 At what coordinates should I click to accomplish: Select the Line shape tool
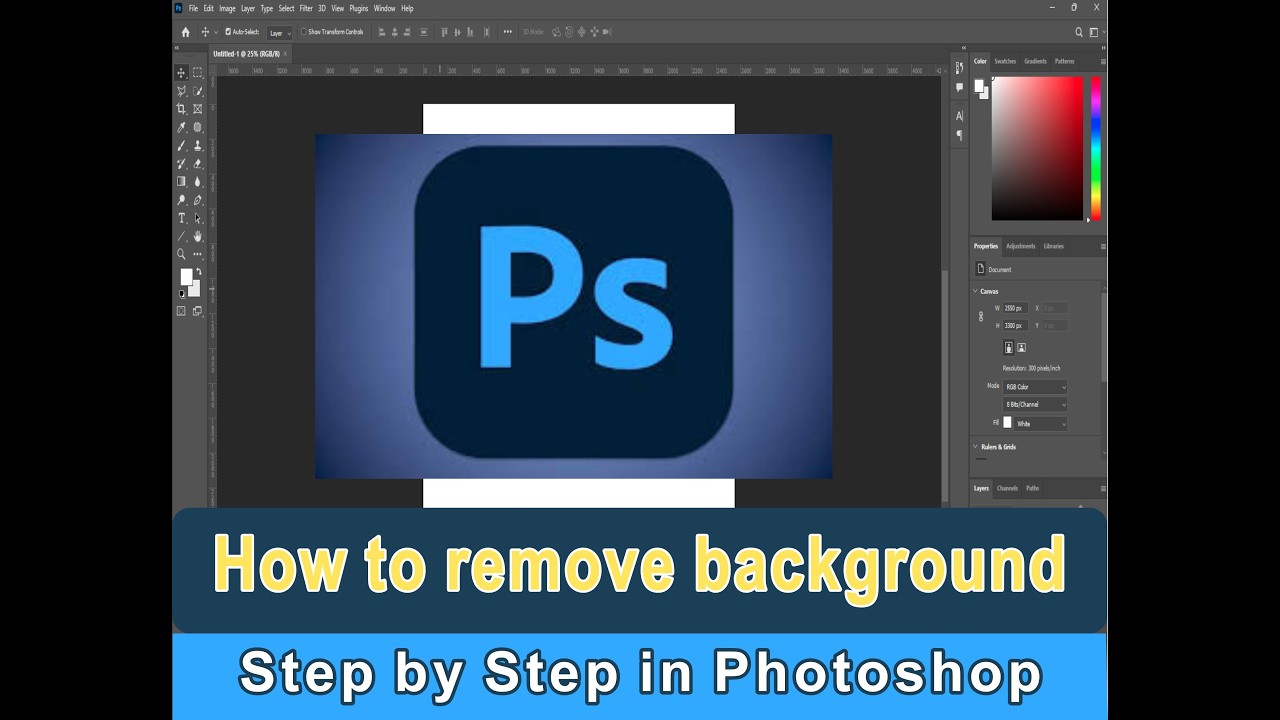tap(181, 236)
